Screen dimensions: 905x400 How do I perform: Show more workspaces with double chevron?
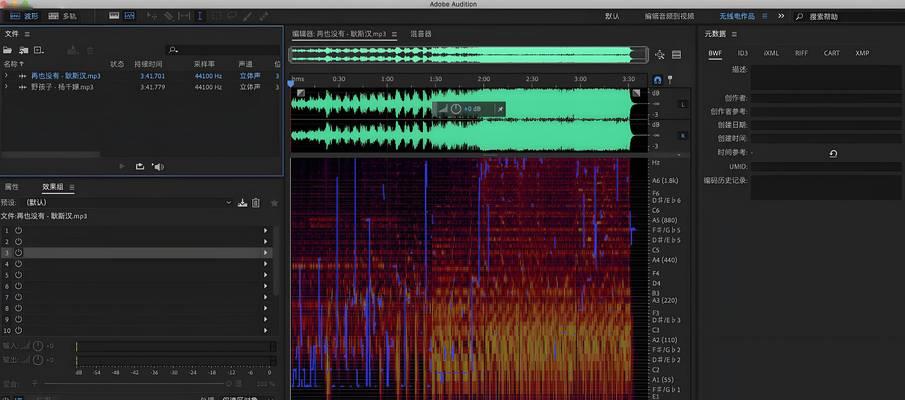pos(781,16)
